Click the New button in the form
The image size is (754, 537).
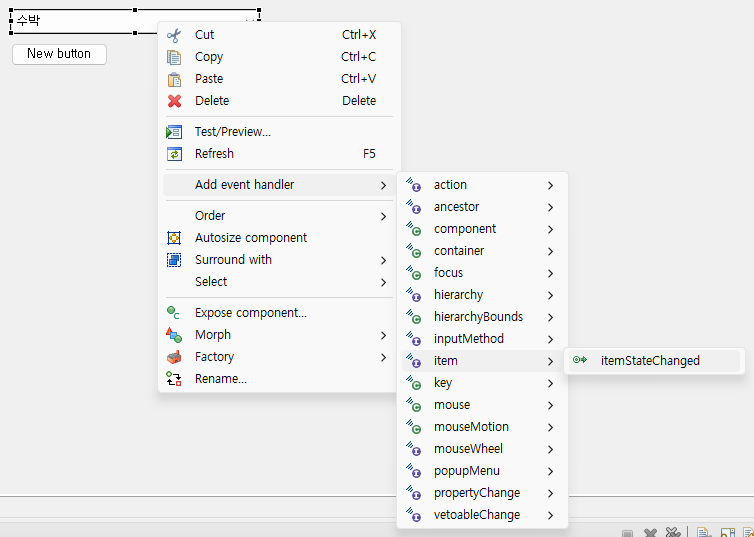click(x=59, y=54)
